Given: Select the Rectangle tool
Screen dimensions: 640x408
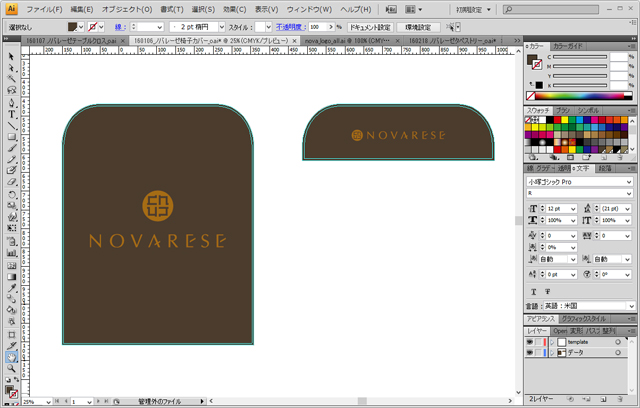Looking at the screenshot, I should 11,137.
